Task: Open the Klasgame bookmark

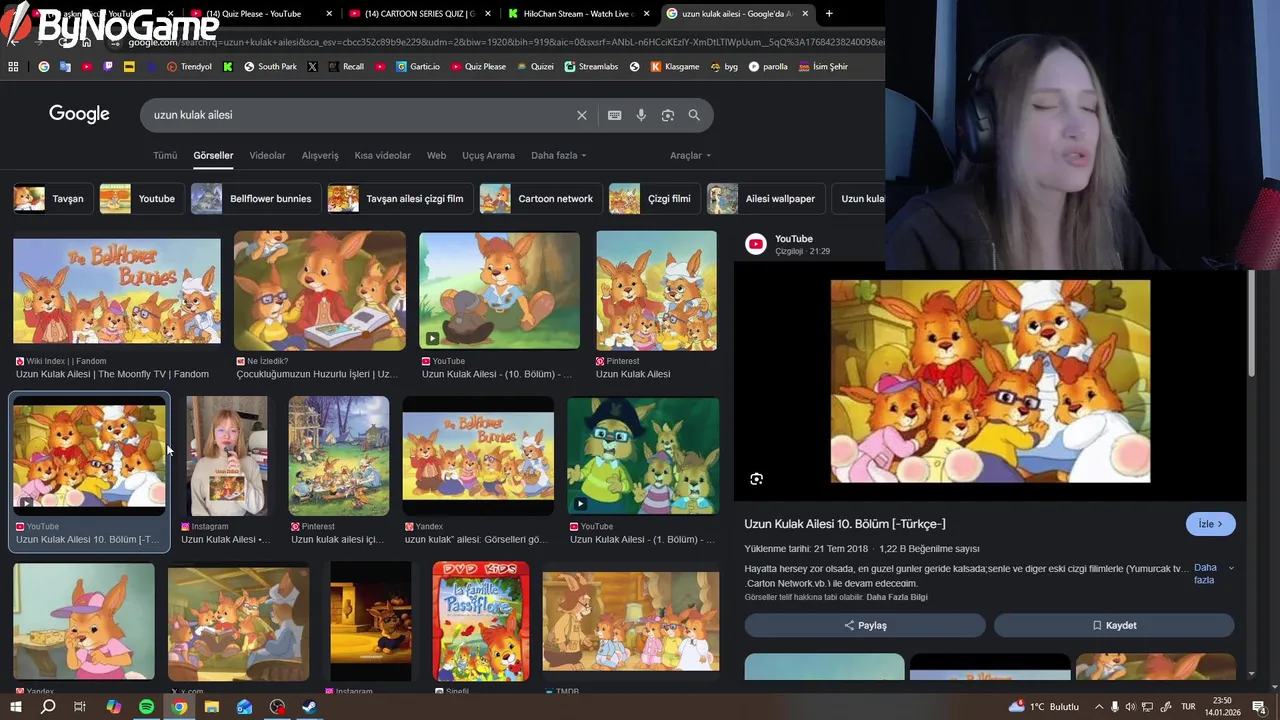Action: (x=675, y=67)
